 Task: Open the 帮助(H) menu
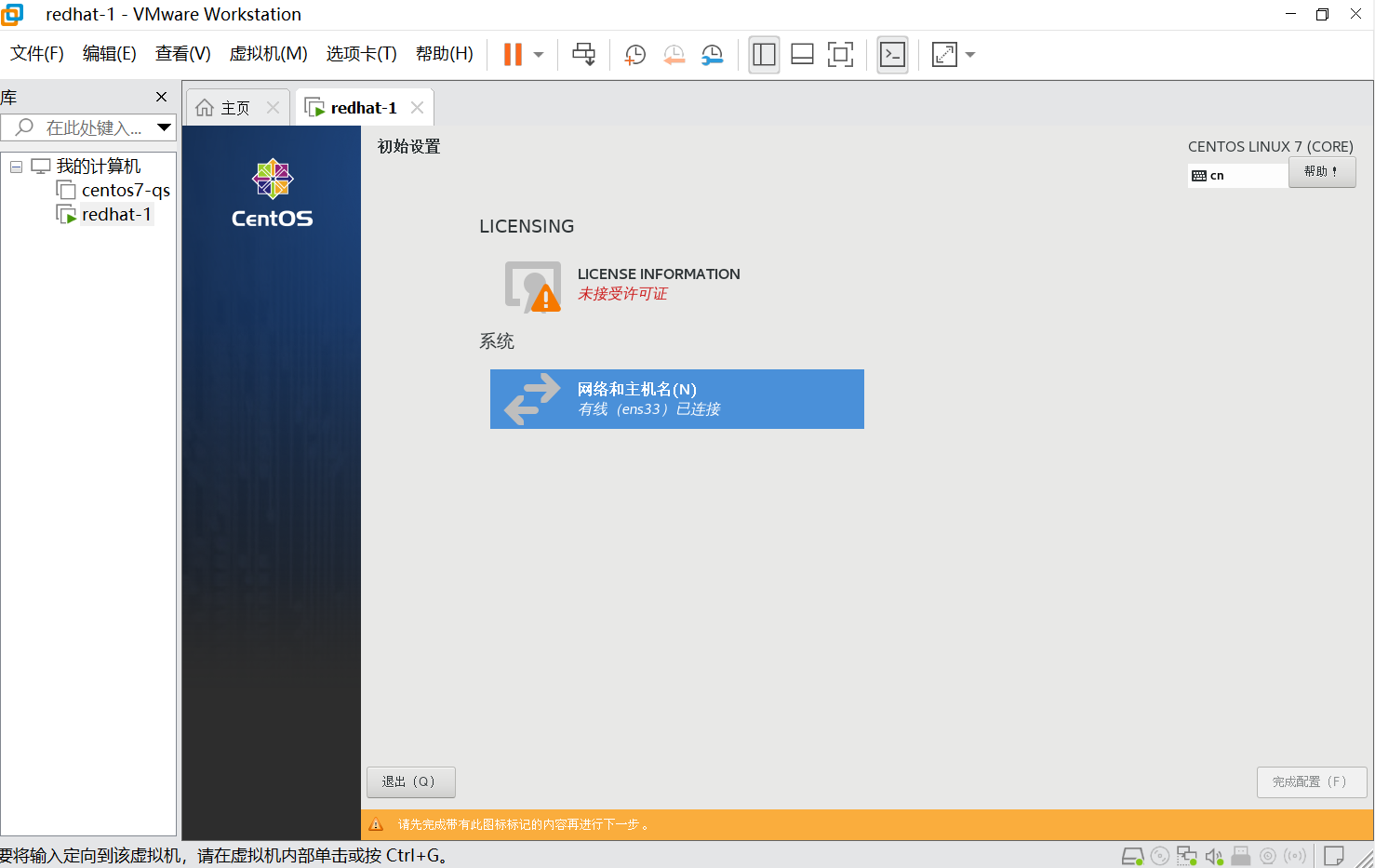pyautogui.click(x=445, y=54)
